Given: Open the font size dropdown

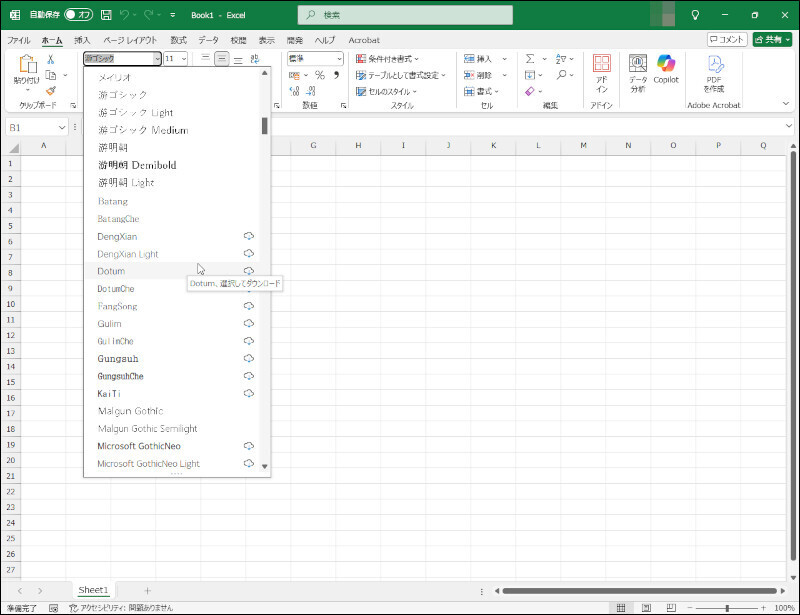Looking at the screenshot, I should click(184, 59).
